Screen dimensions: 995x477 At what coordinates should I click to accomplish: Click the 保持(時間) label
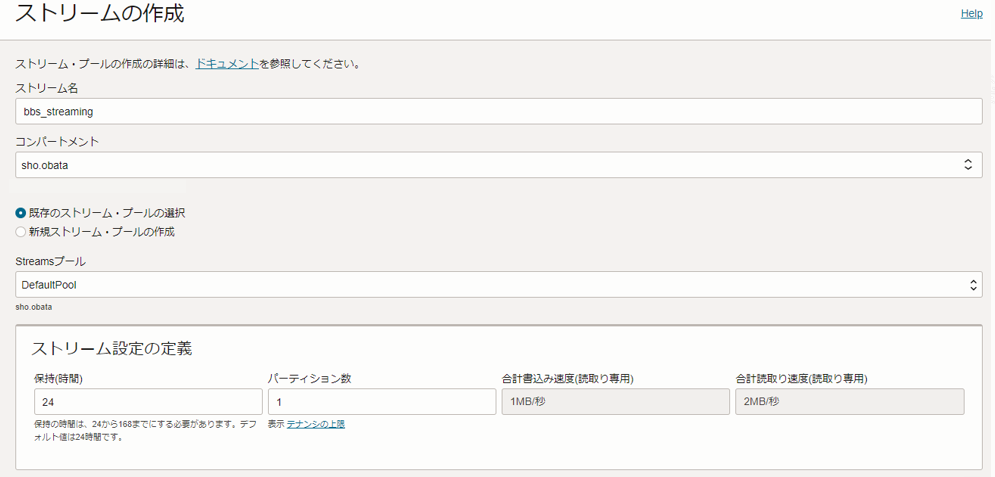click(59, 379)
